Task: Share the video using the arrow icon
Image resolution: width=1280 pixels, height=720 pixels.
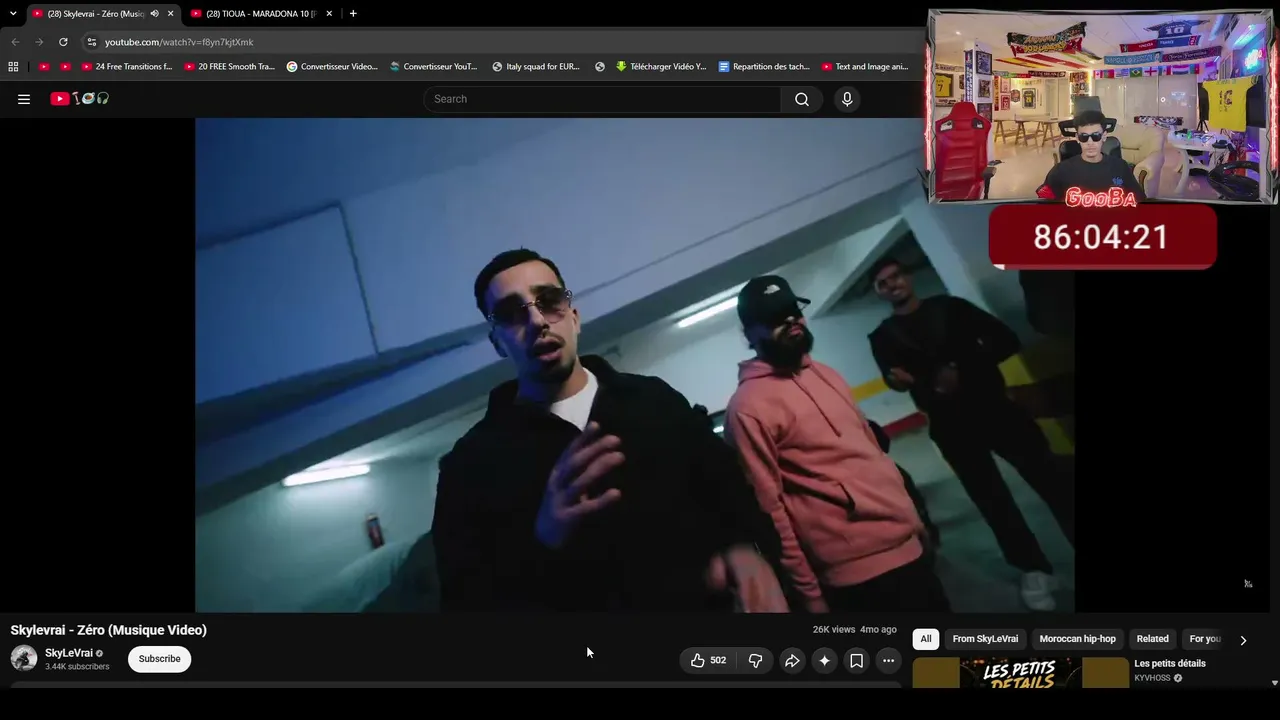Action: click(x=792, y=660)
